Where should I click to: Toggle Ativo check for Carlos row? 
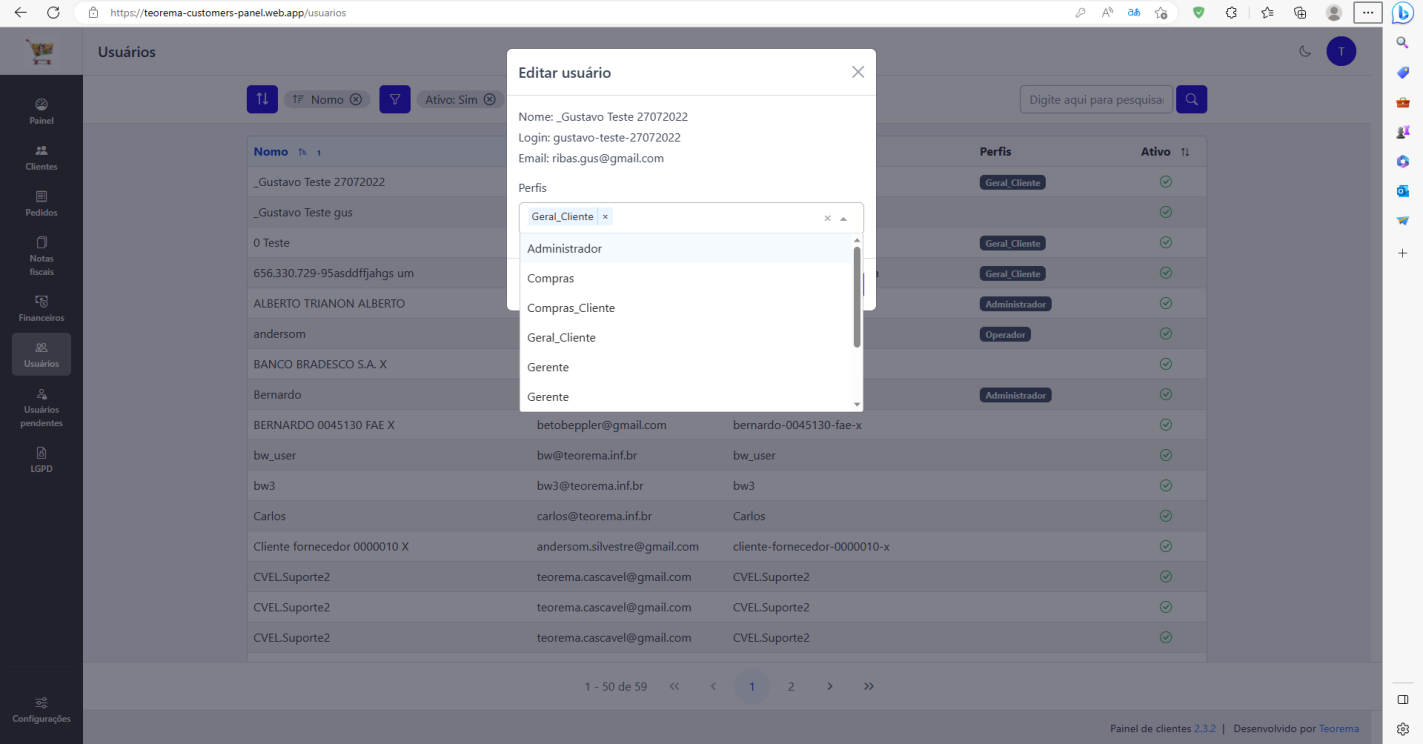coord(1166,516)
